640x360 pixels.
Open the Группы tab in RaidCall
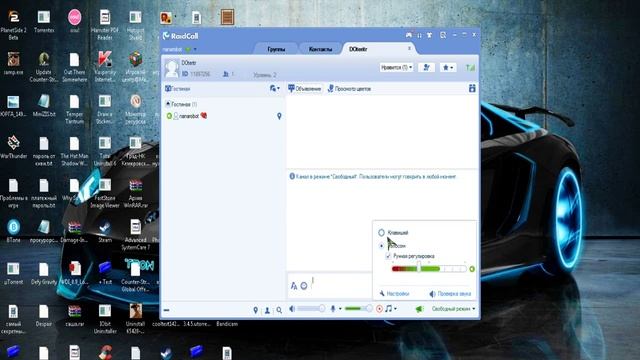tap(276, 49)
